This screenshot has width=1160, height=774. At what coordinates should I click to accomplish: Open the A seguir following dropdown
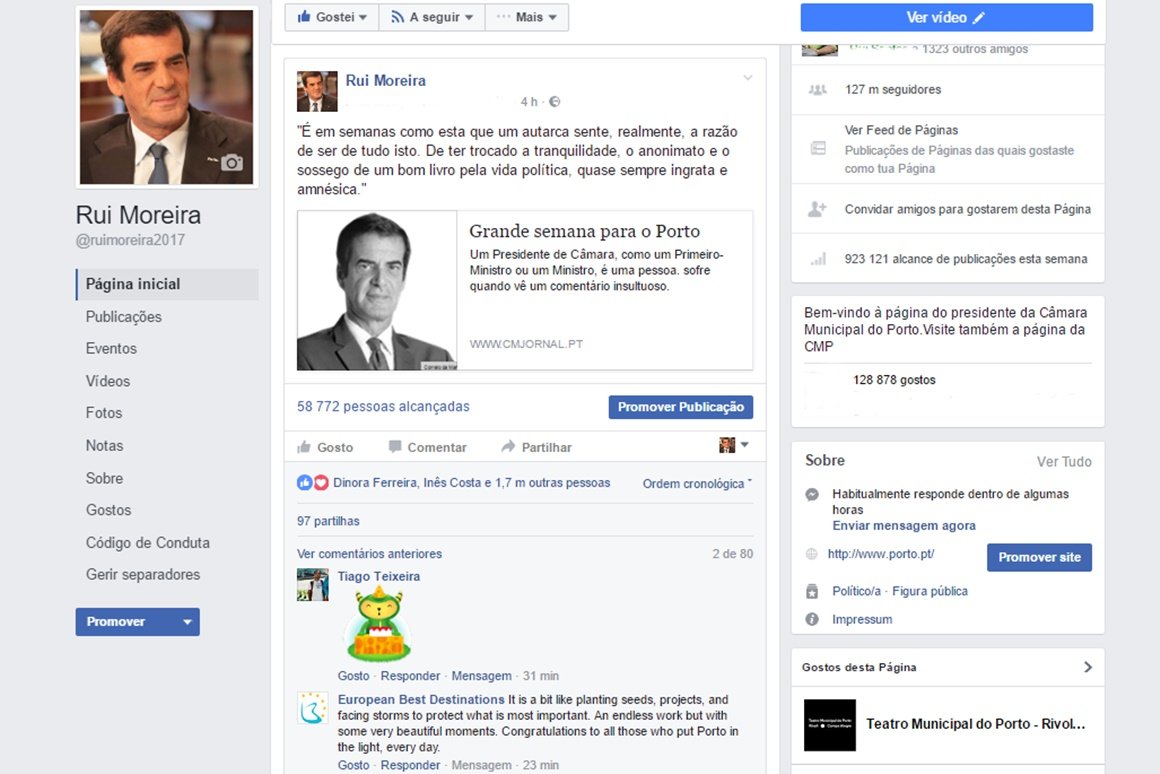tap(431, 17)
